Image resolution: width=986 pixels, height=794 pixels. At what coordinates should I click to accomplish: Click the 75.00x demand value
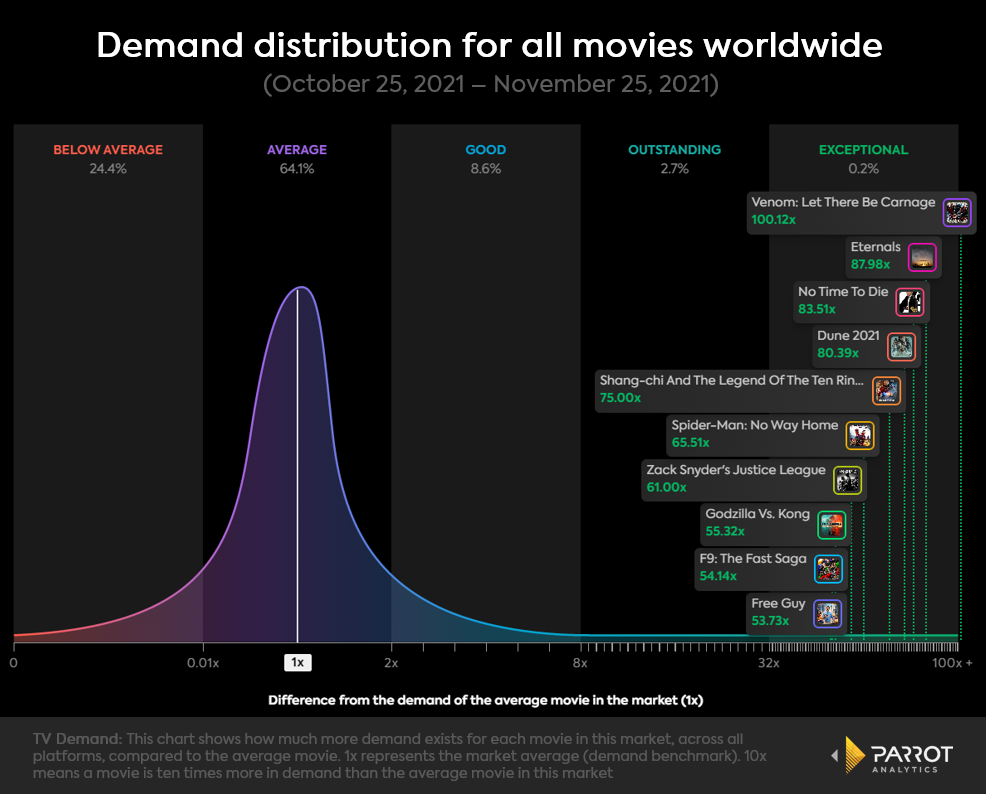pyautogui.click(x=620, y=398)
